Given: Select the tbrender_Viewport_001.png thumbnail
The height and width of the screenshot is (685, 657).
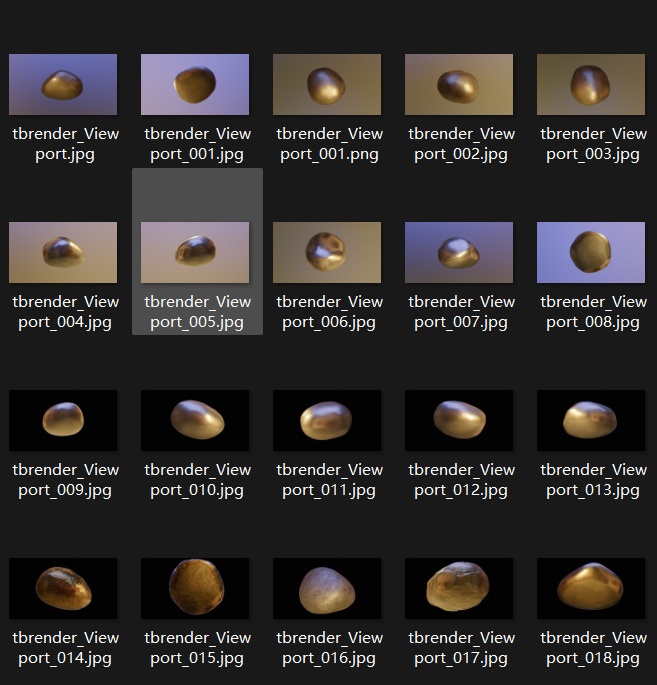Looking at the screenshot, I should click(327, 84).
